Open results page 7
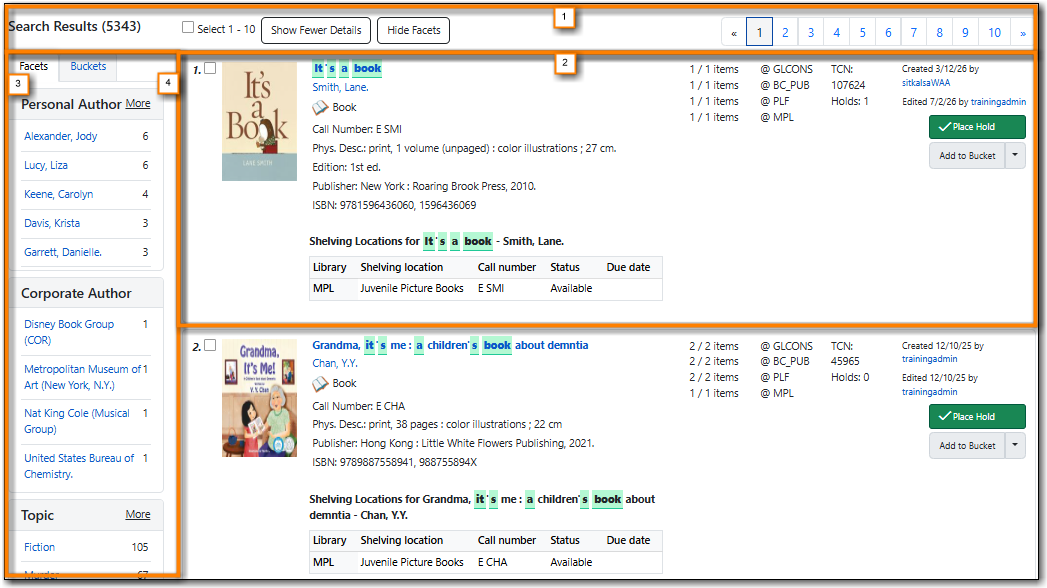 coord(913,32)
